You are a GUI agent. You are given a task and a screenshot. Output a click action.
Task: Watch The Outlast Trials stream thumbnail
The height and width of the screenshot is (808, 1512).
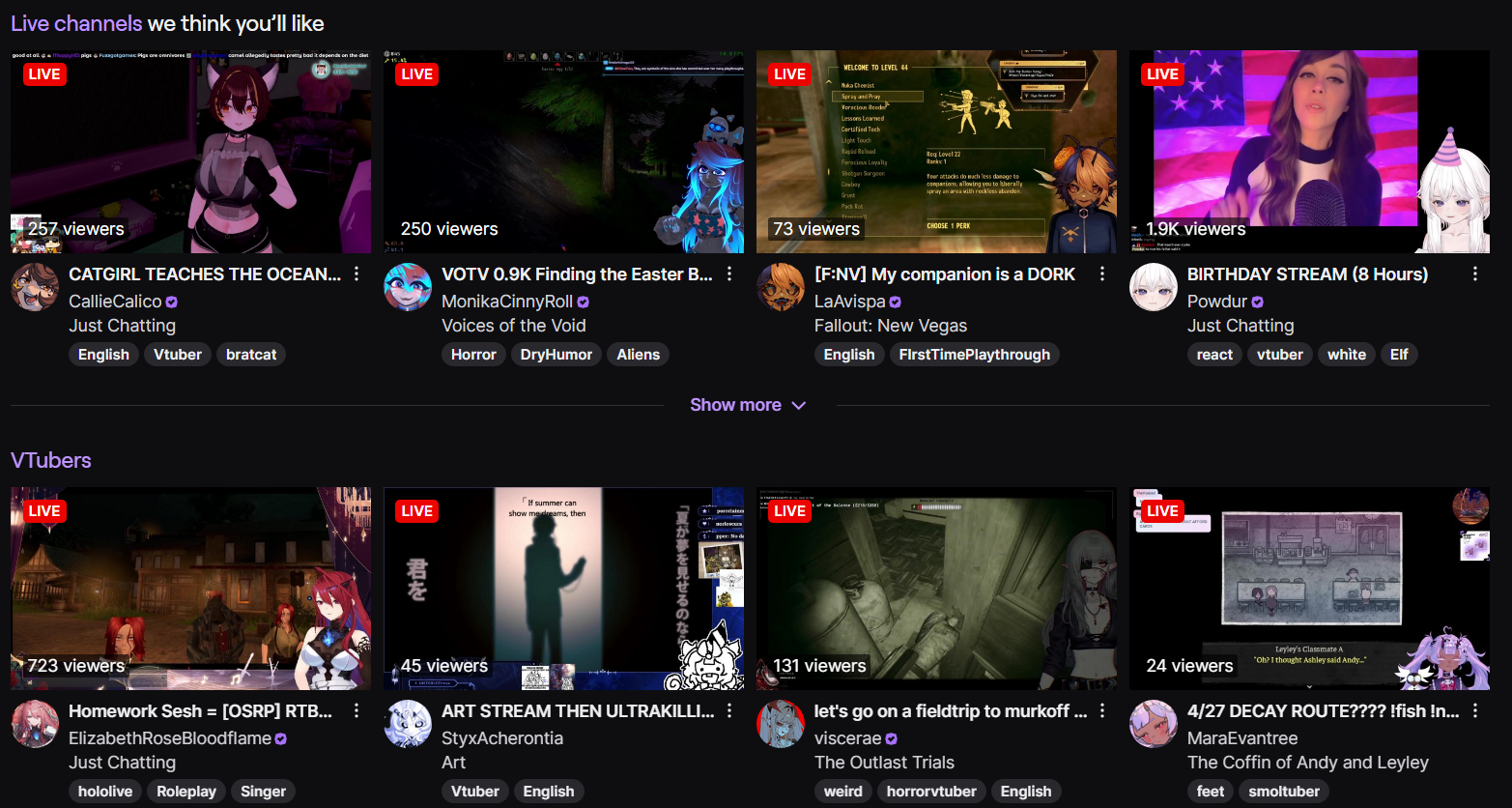click(936, 589)
